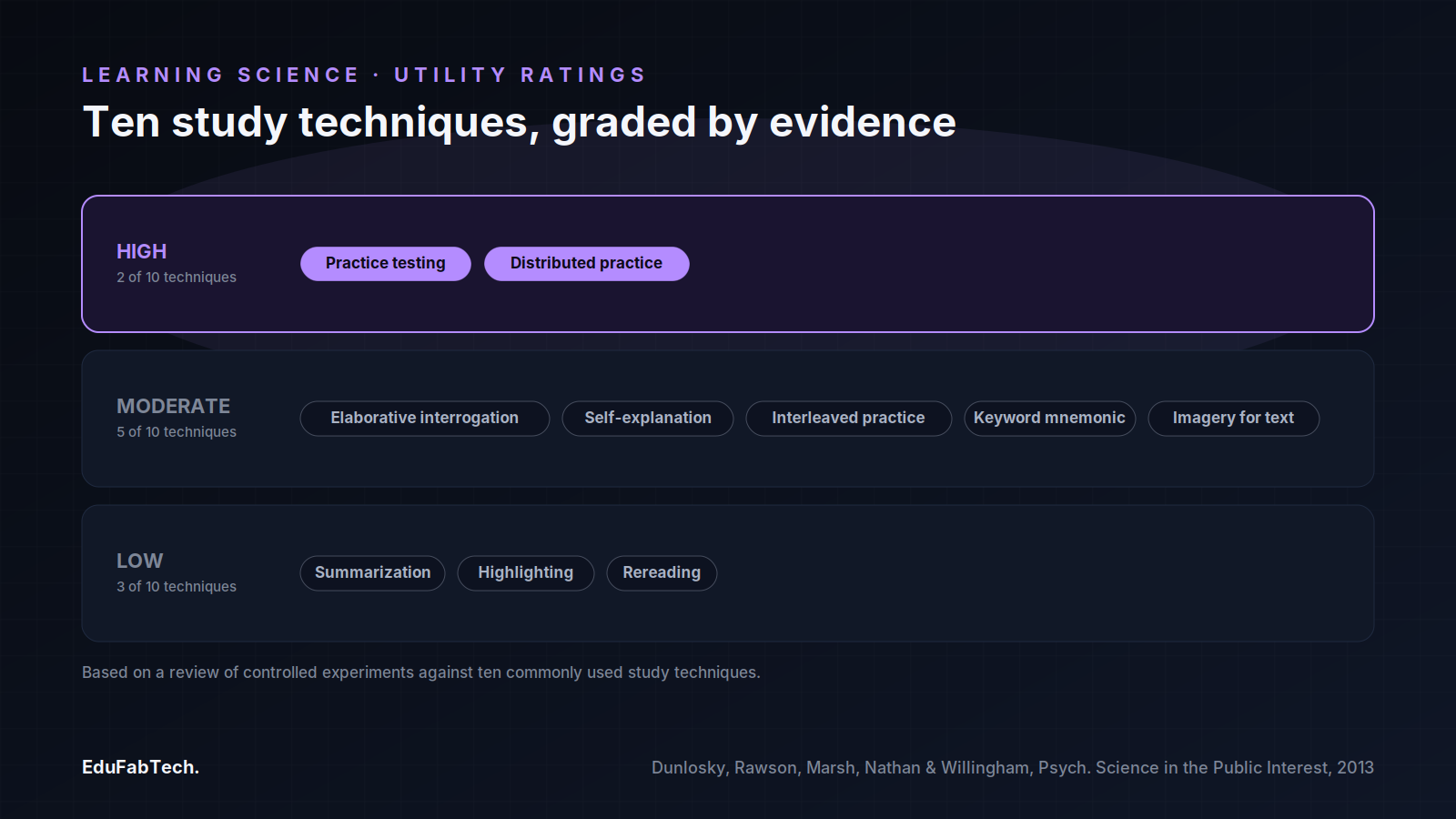Click the '5 of 10 techniques' text

[177, 432]
